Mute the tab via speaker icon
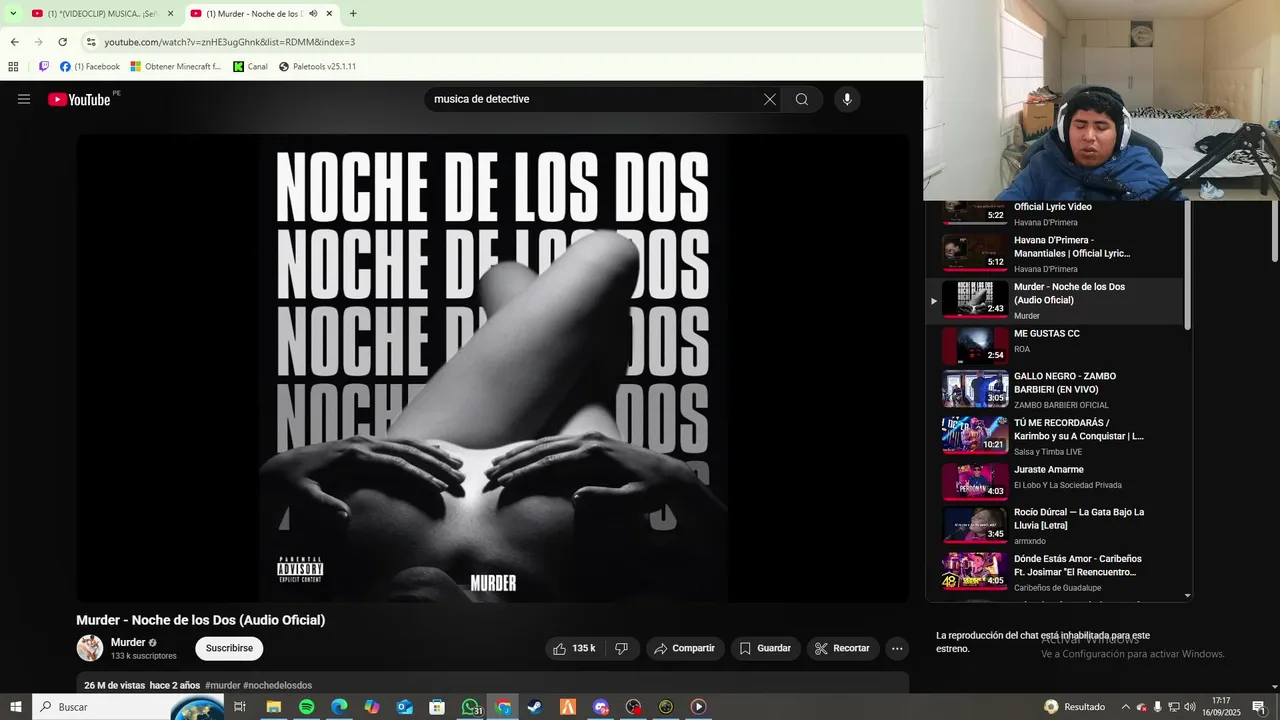1280x720 pixels. (x=313, y=13)
